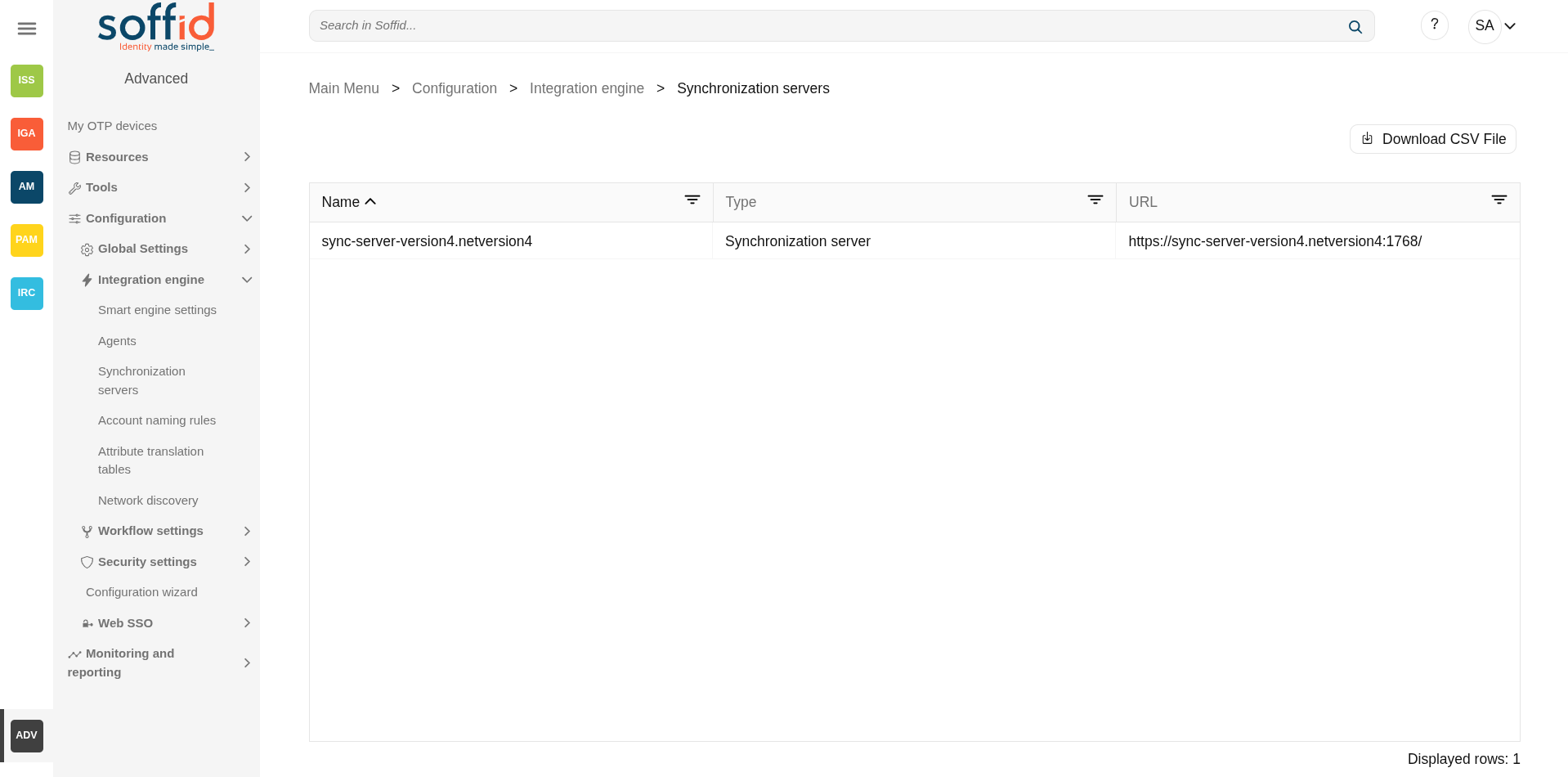Screen dimensions: 1568x777
Task: Open the hamburger menu icon
Action: pyautogui.click(x=27, y=29)
